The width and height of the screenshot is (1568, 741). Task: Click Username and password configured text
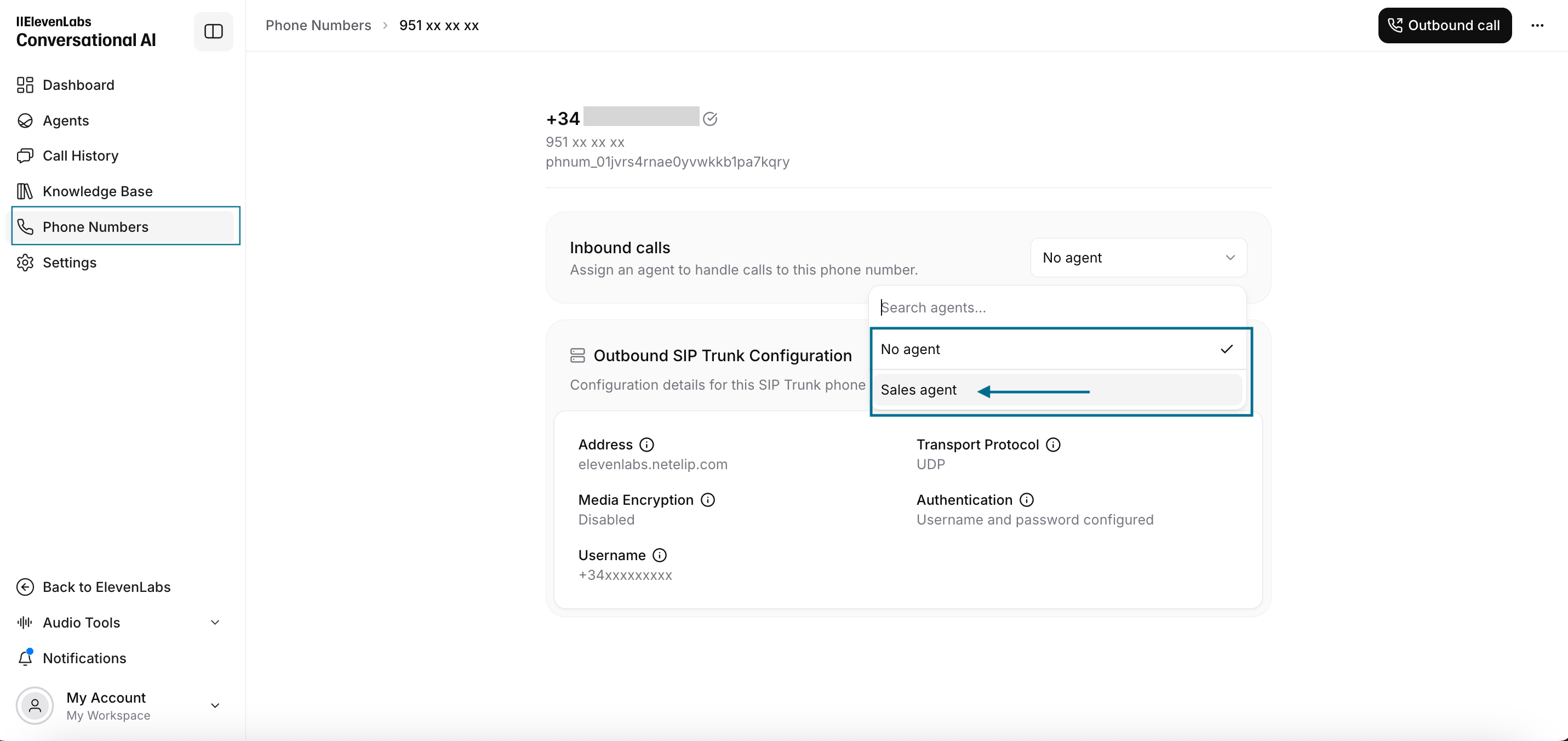1035,520
